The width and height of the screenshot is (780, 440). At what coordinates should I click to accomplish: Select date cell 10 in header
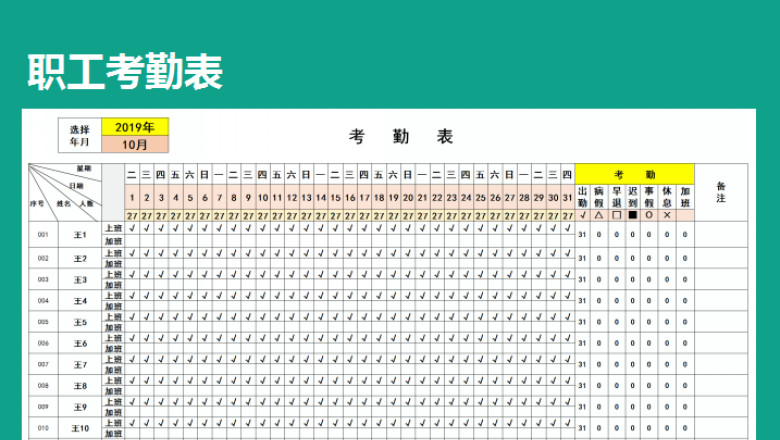[263, 198]
